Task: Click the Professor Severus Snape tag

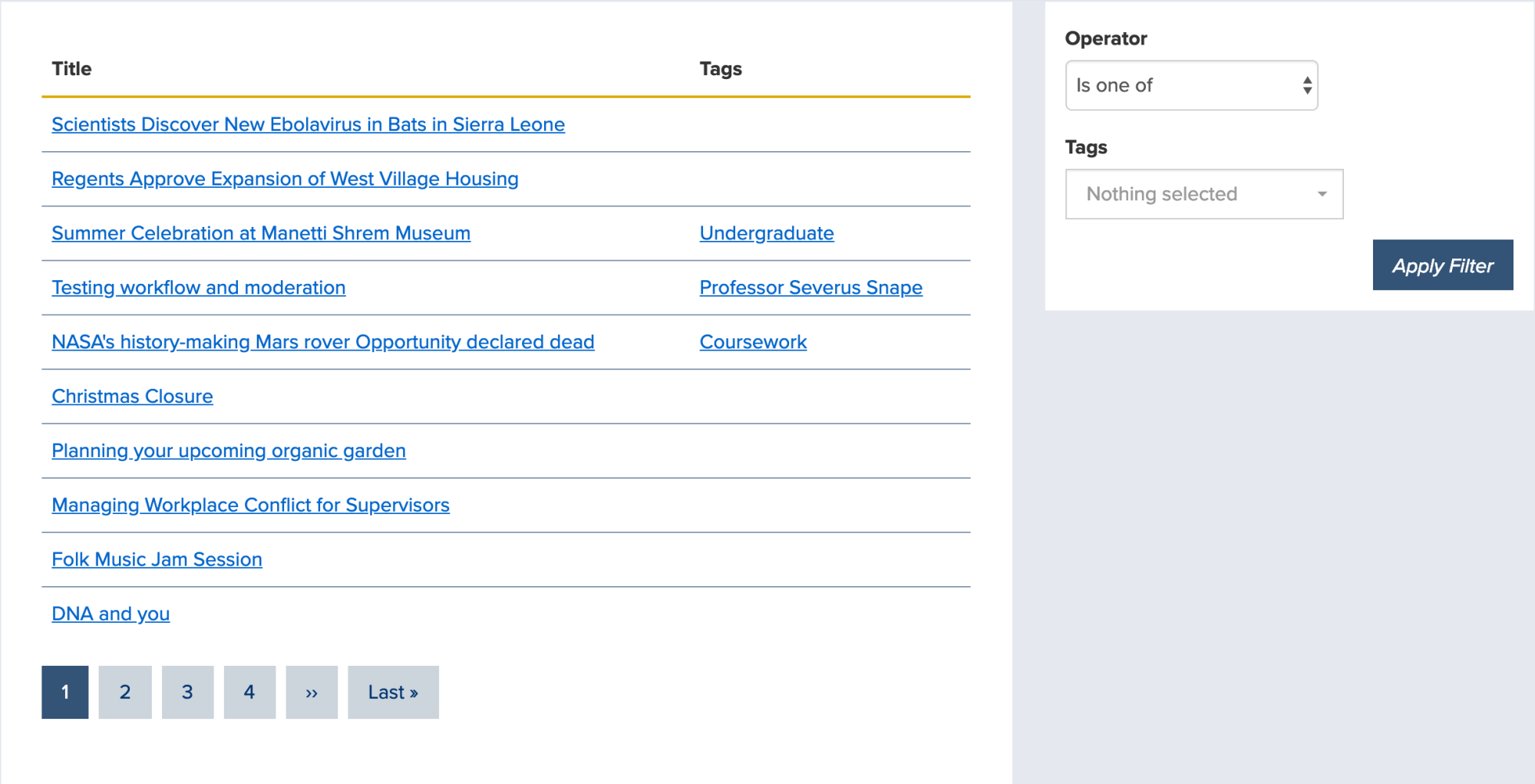Action: [810, 288]
